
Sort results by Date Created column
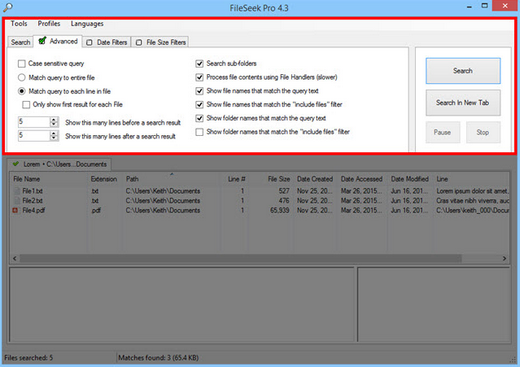point(316,179)
